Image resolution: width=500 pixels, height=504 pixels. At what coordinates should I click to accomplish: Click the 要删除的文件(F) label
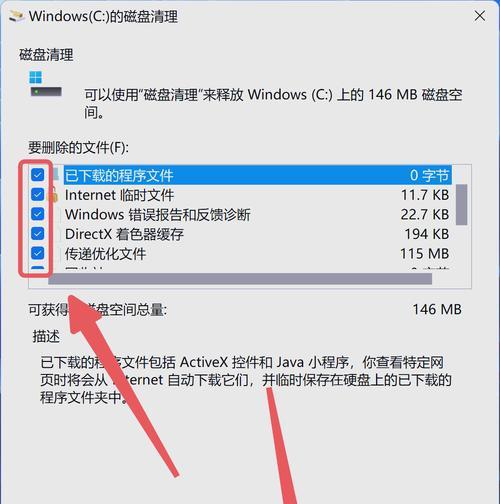pyautogui.click(x=78, y=147)
